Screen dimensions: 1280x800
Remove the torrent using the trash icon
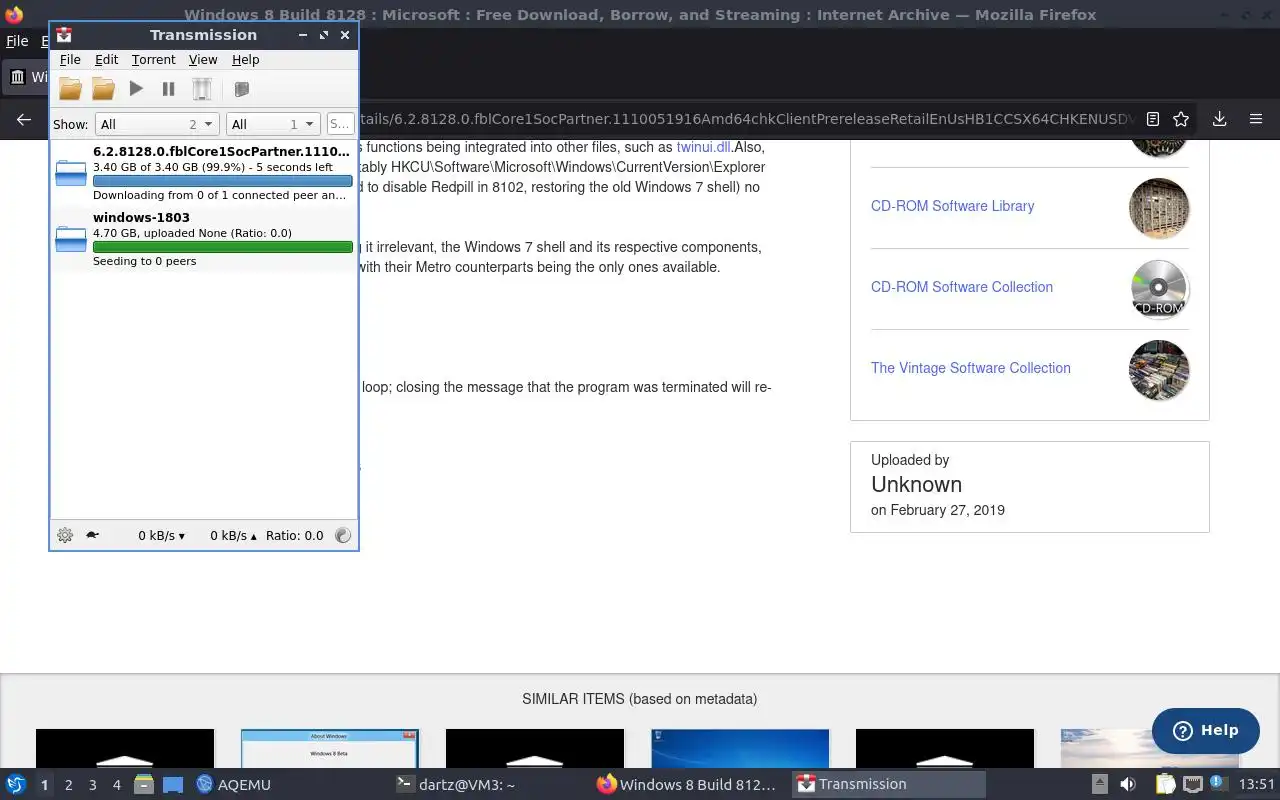[x=202, y=89]
